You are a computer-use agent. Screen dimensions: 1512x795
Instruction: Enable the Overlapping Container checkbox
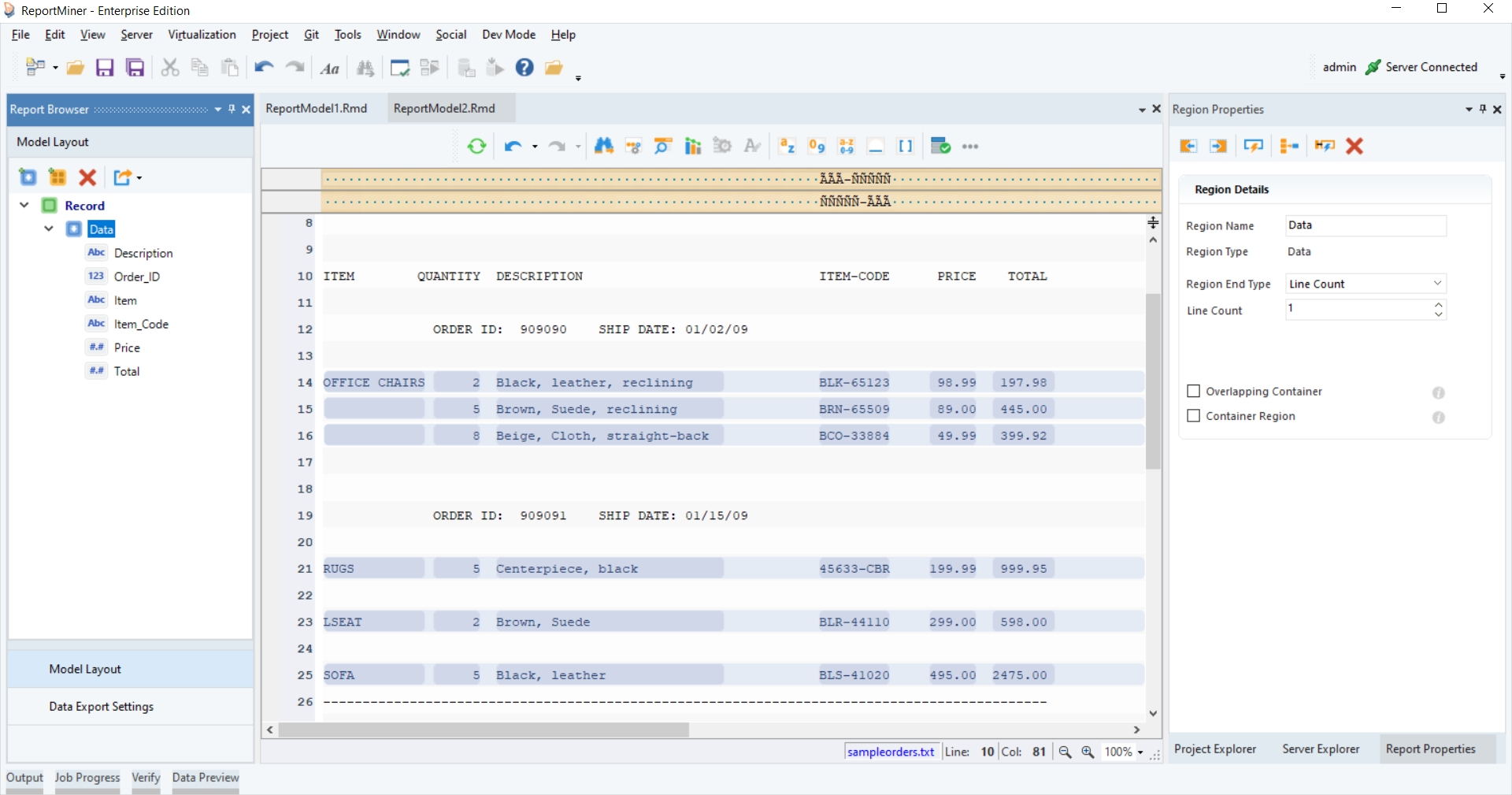coord(1194,392)
